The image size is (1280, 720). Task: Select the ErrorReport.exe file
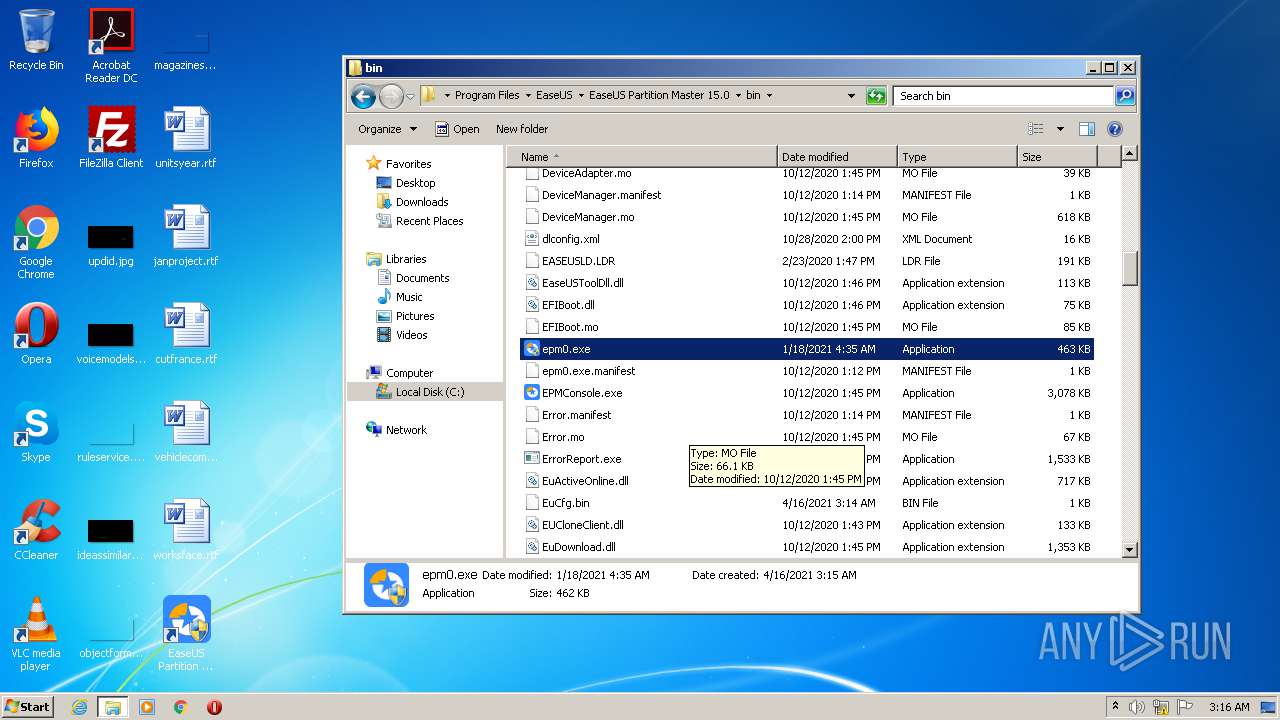tap(808, 459)
